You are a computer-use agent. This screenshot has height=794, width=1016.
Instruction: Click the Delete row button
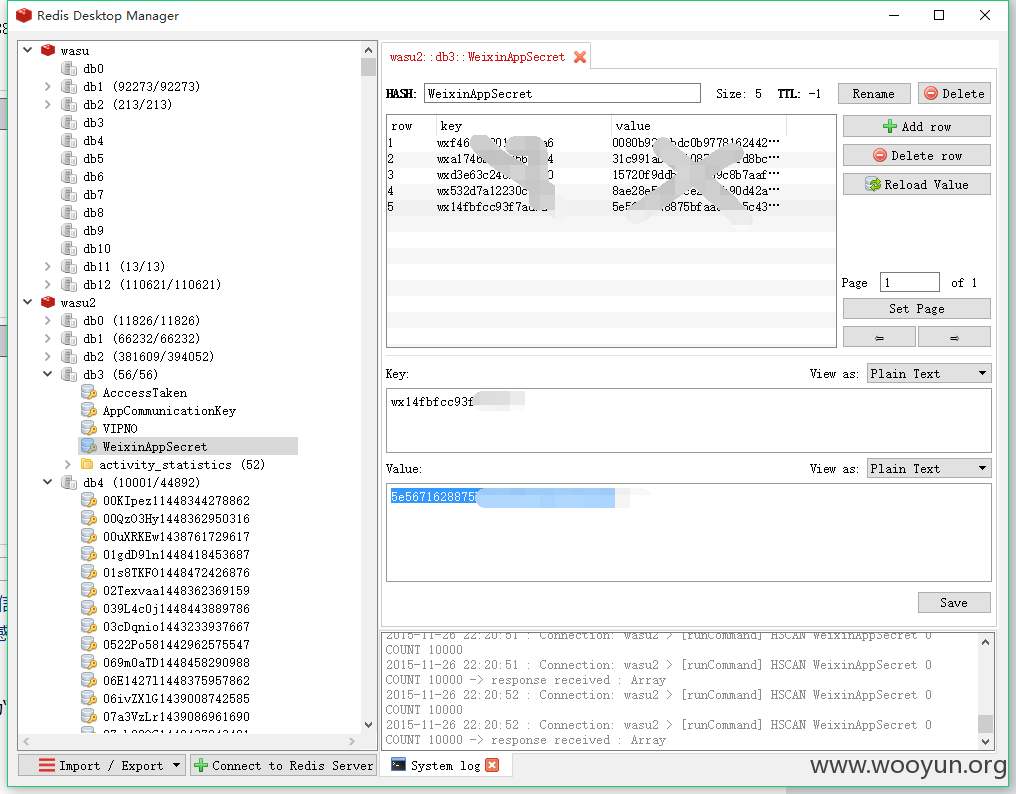click(x=916, y=156)
